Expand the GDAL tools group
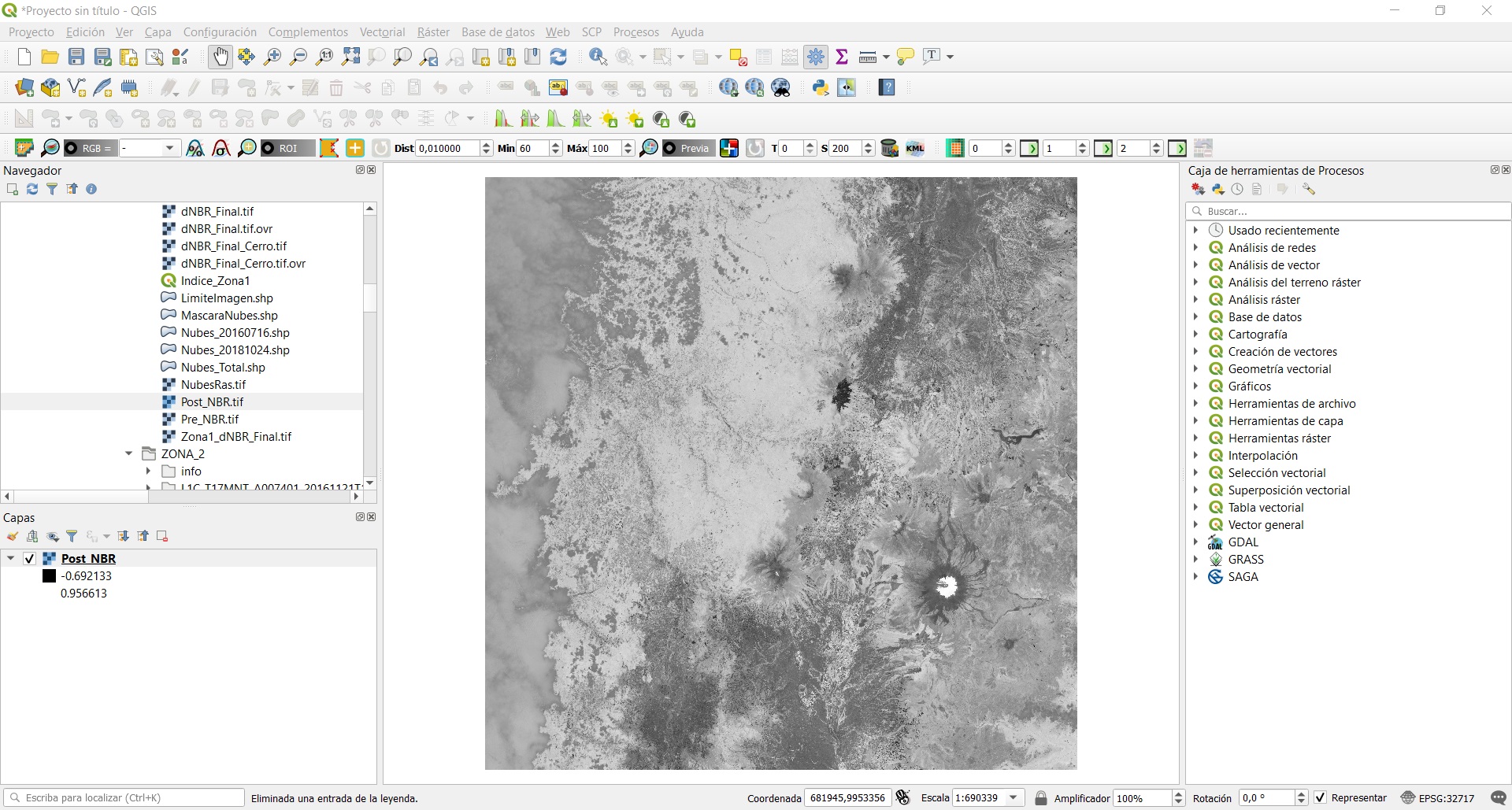Screen dimensions: 1512x810 tap(1195, 542)
